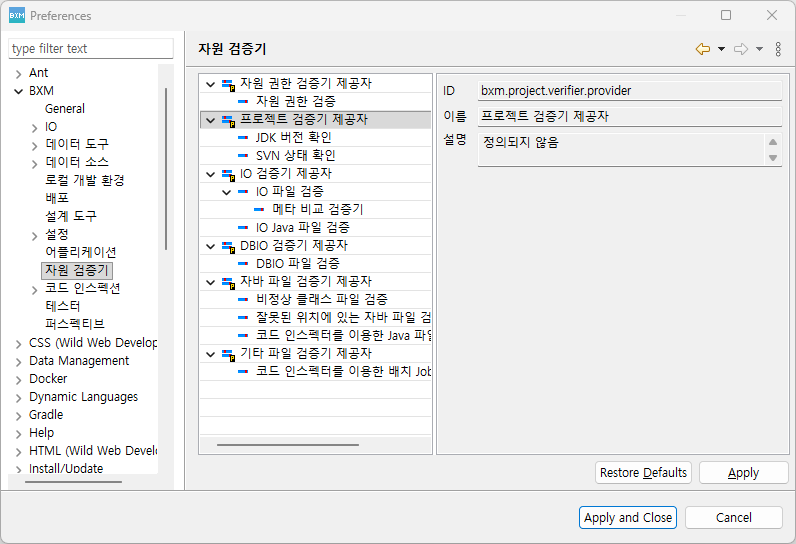
Task: Collapse the IO 파일 검증 node
Action: click(227, 192)
